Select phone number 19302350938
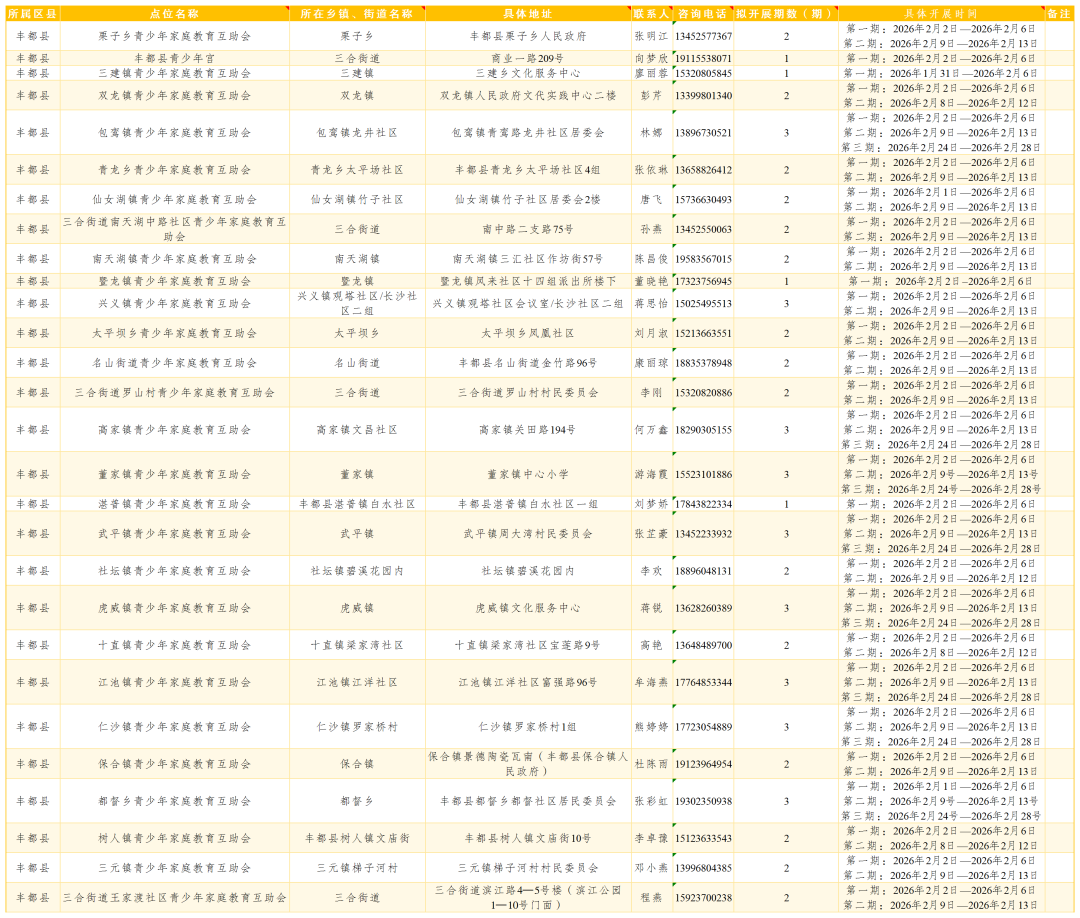Screen dimensions: 1080x918 pos(703,801)
